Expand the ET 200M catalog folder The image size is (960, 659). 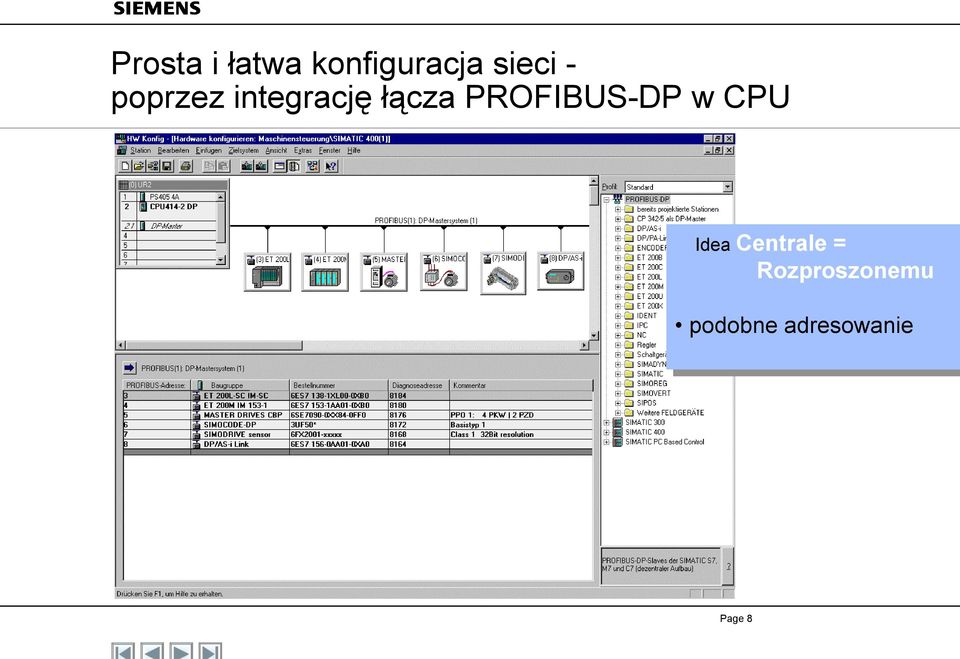tap(618, 287)
